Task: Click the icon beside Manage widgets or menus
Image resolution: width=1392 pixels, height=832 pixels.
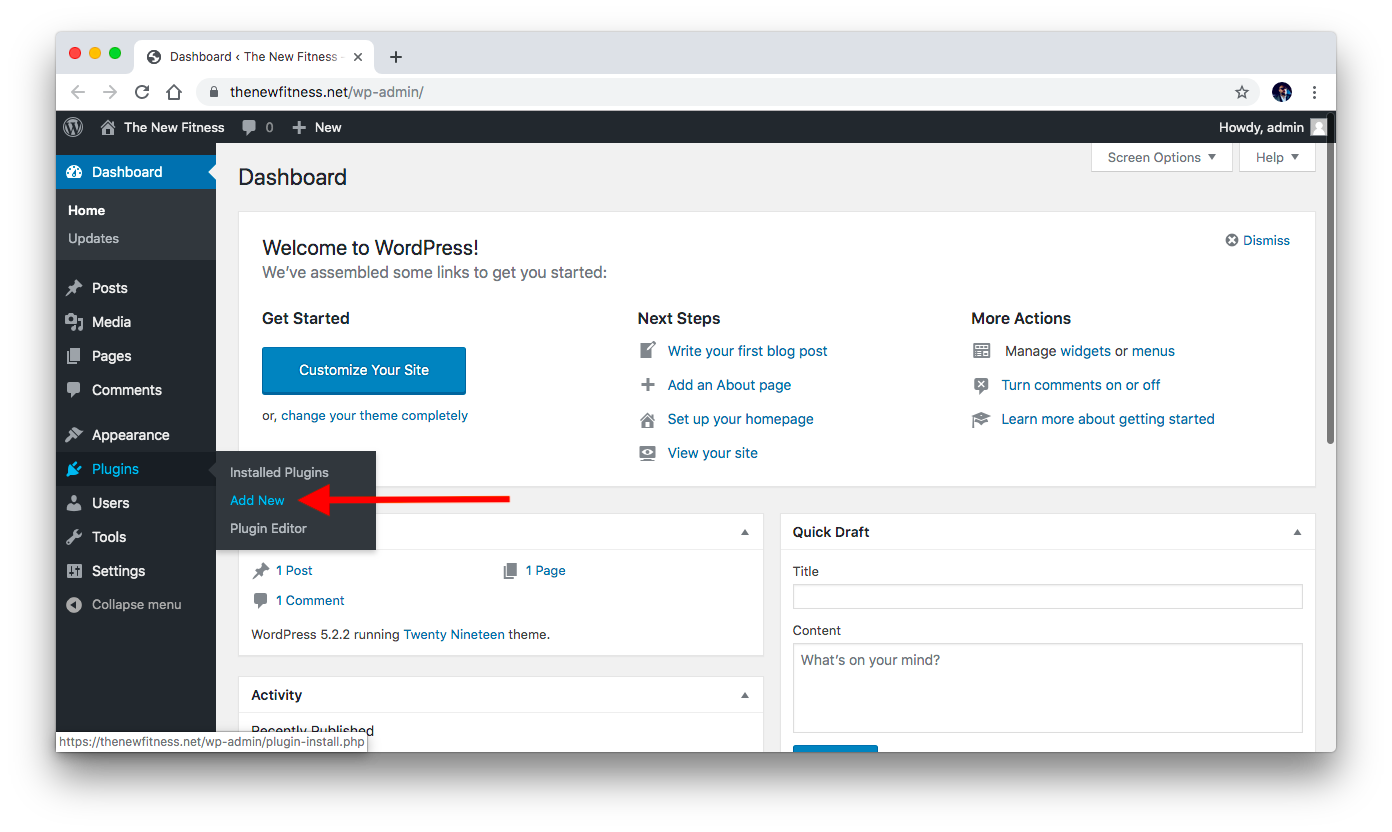Action: coord(982,351)
